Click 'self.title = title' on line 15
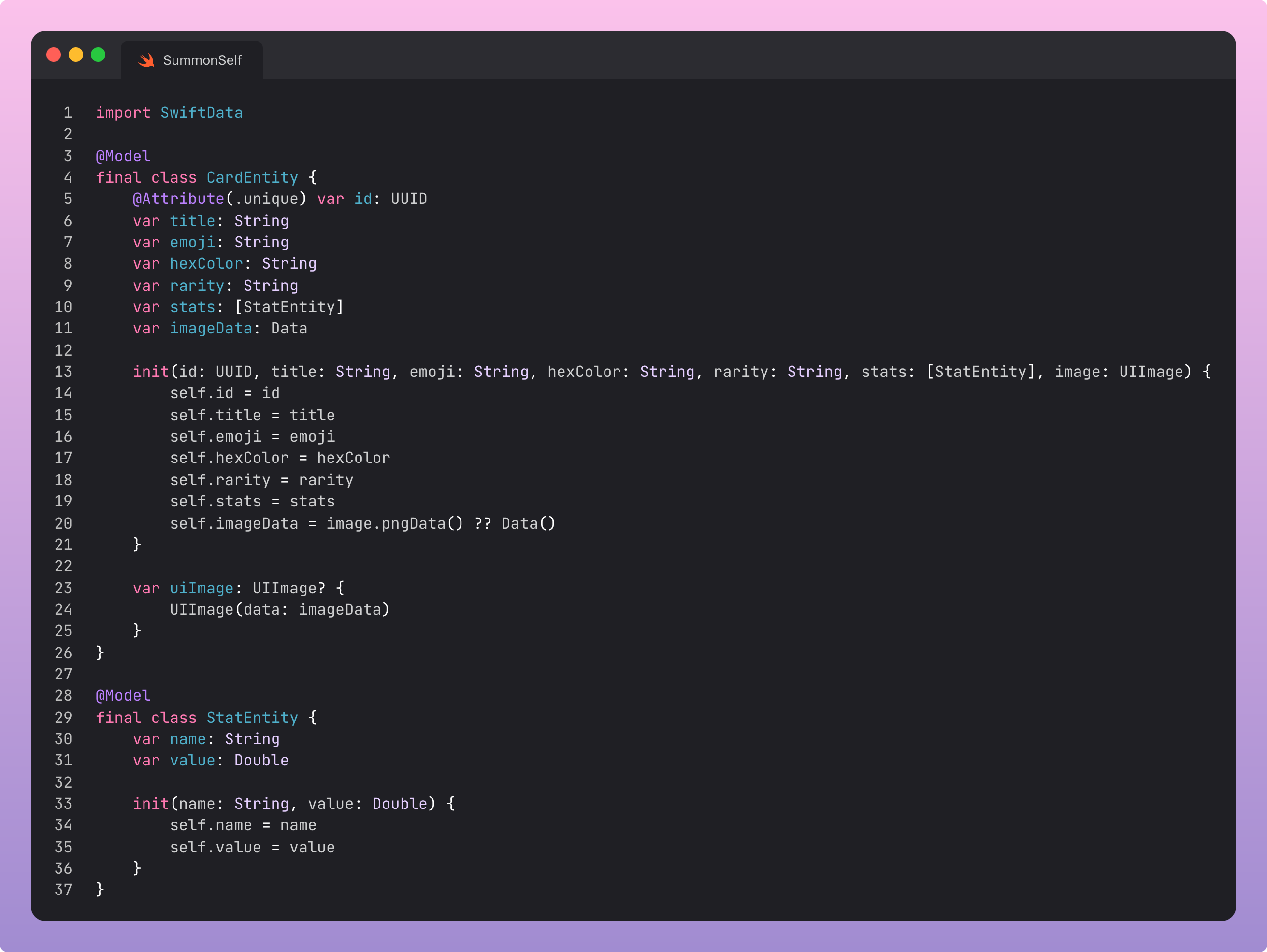The height and width of the screenshot is (952, 1267). 252,415
